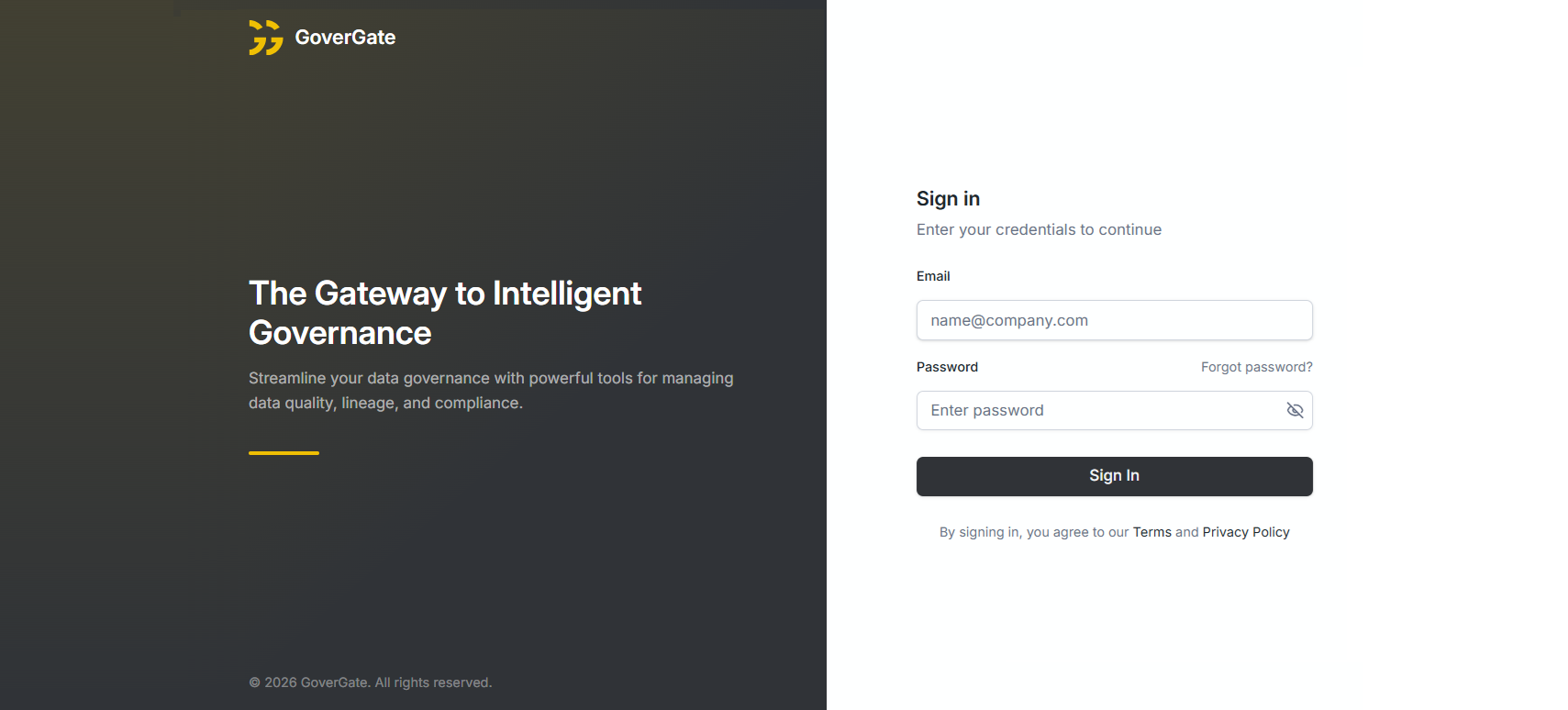1568x710 pixels.
Task: Click the copyright symbol in the footer
Action: 254,682
